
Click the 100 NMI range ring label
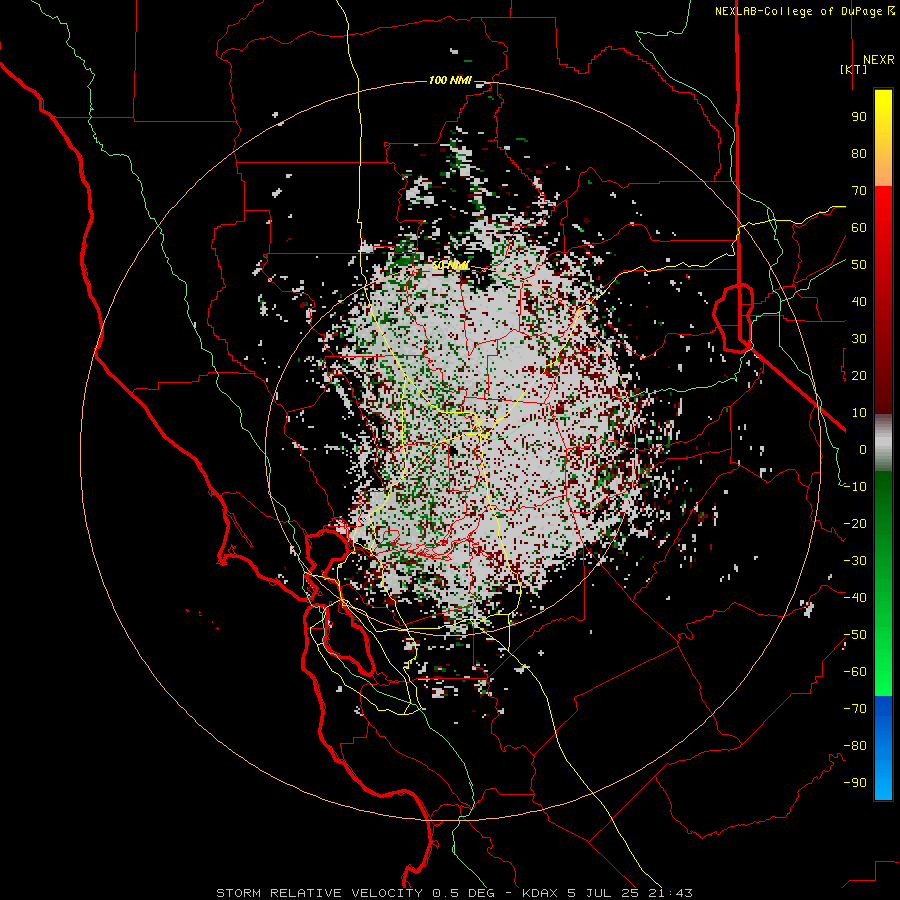[x=451, y=80]
